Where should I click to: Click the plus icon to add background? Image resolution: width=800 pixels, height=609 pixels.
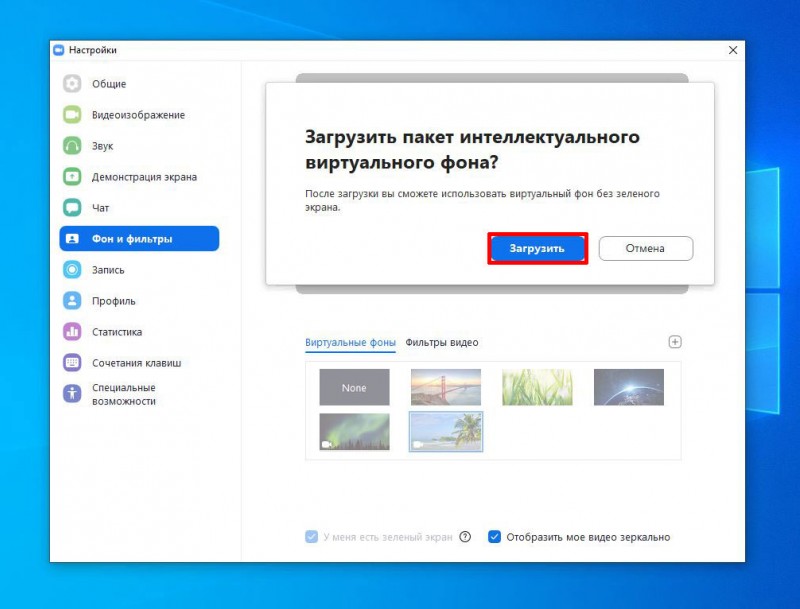pos(674,342)
